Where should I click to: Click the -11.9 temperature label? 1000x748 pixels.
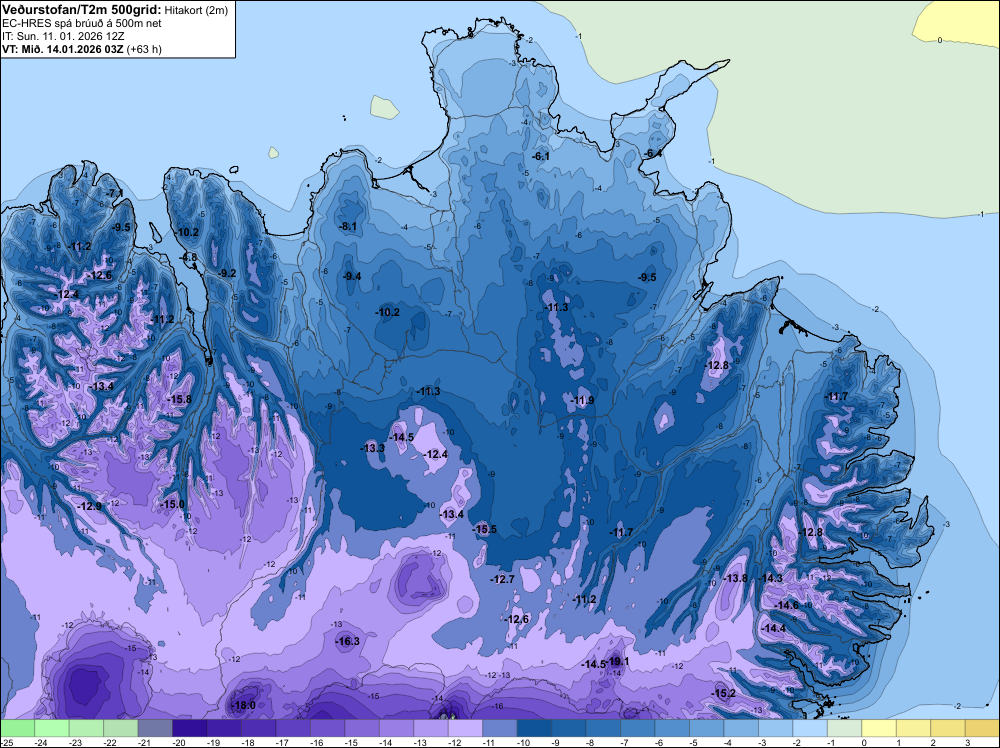(x=582, y=400)
